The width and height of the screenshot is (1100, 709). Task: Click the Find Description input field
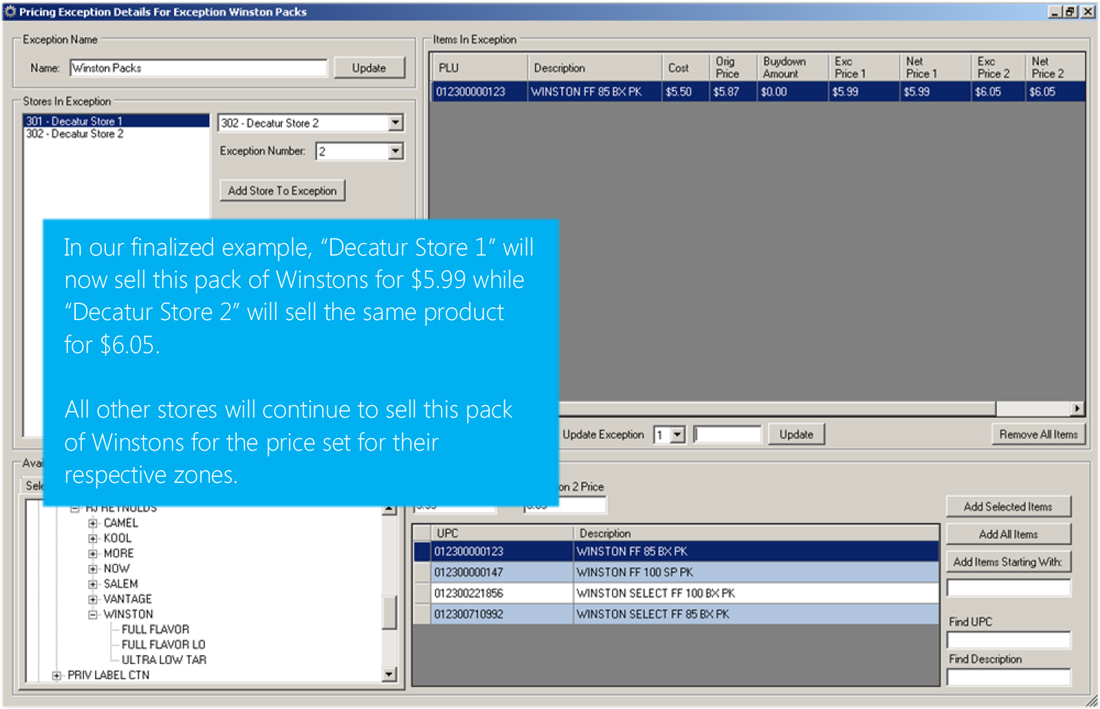1008,677
